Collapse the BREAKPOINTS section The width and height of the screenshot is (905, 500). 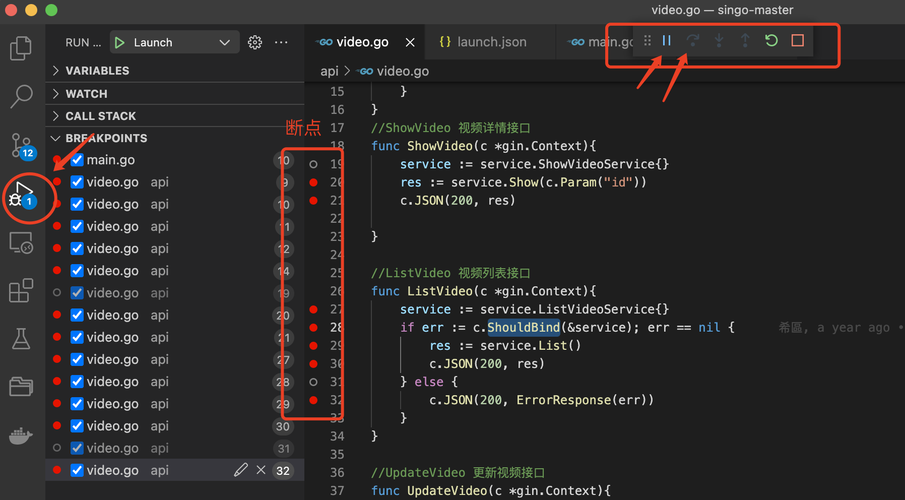point(175,138)
